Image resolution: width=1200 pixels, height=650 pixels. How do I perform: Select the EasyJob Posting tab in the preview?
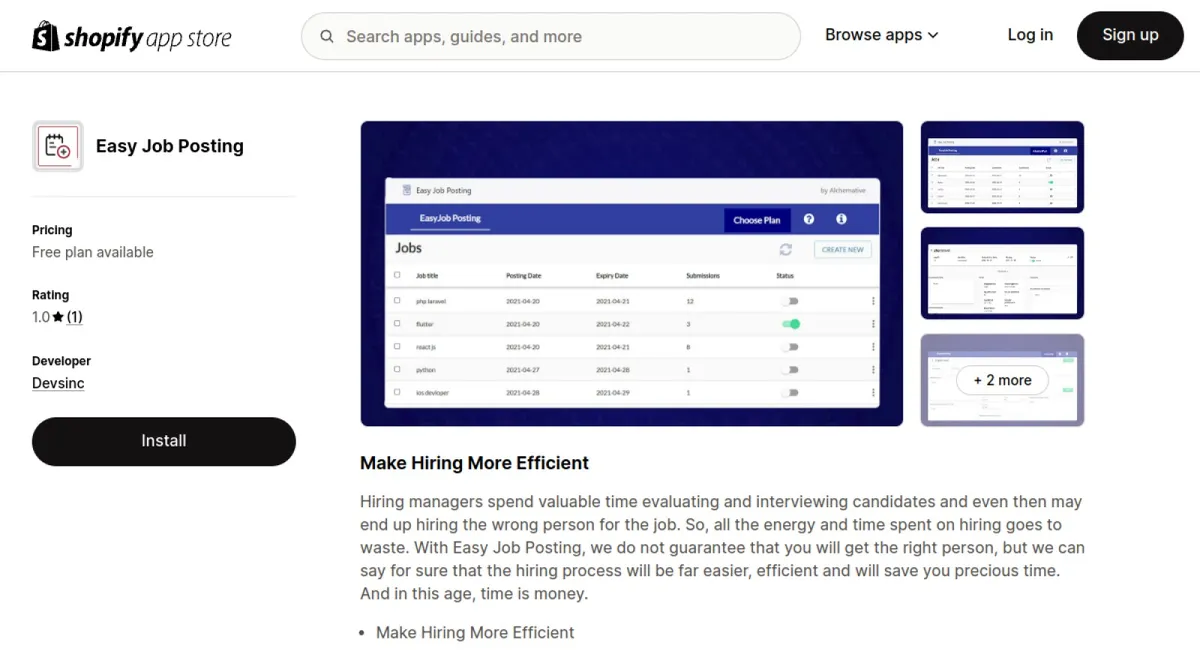tap(450, 218)
